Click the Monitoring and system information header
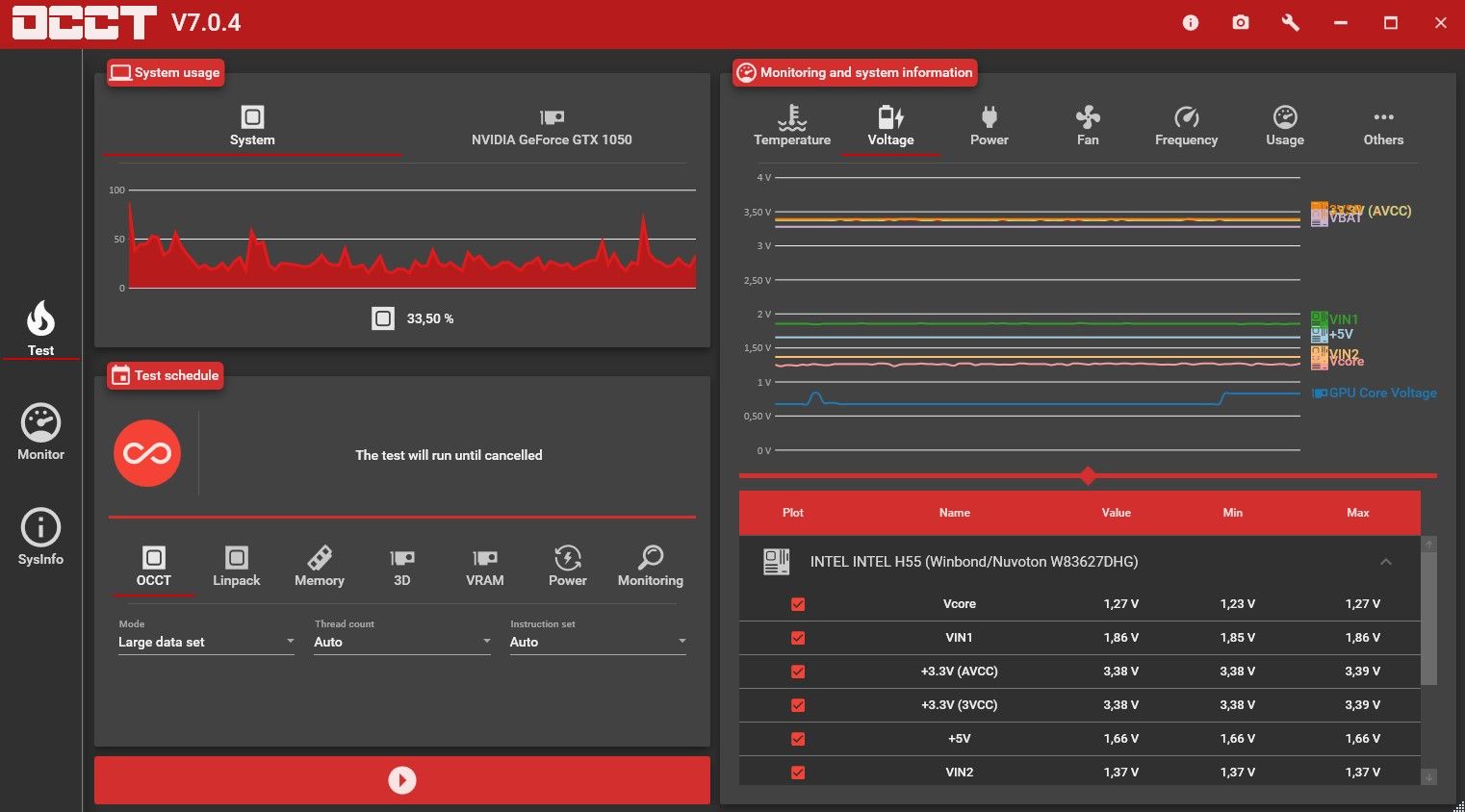The image size is (1465, 812). pos(855,72)
